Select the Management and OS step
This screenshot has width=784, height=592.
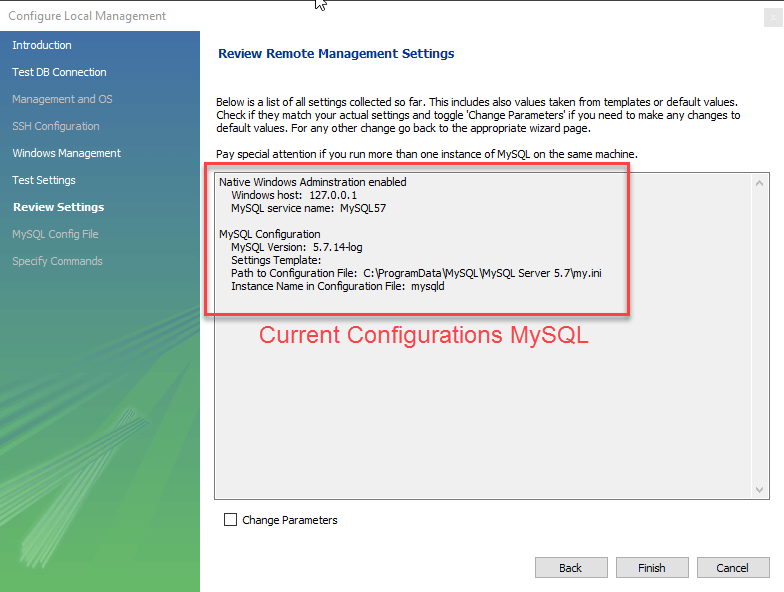[x=62, y=99]
